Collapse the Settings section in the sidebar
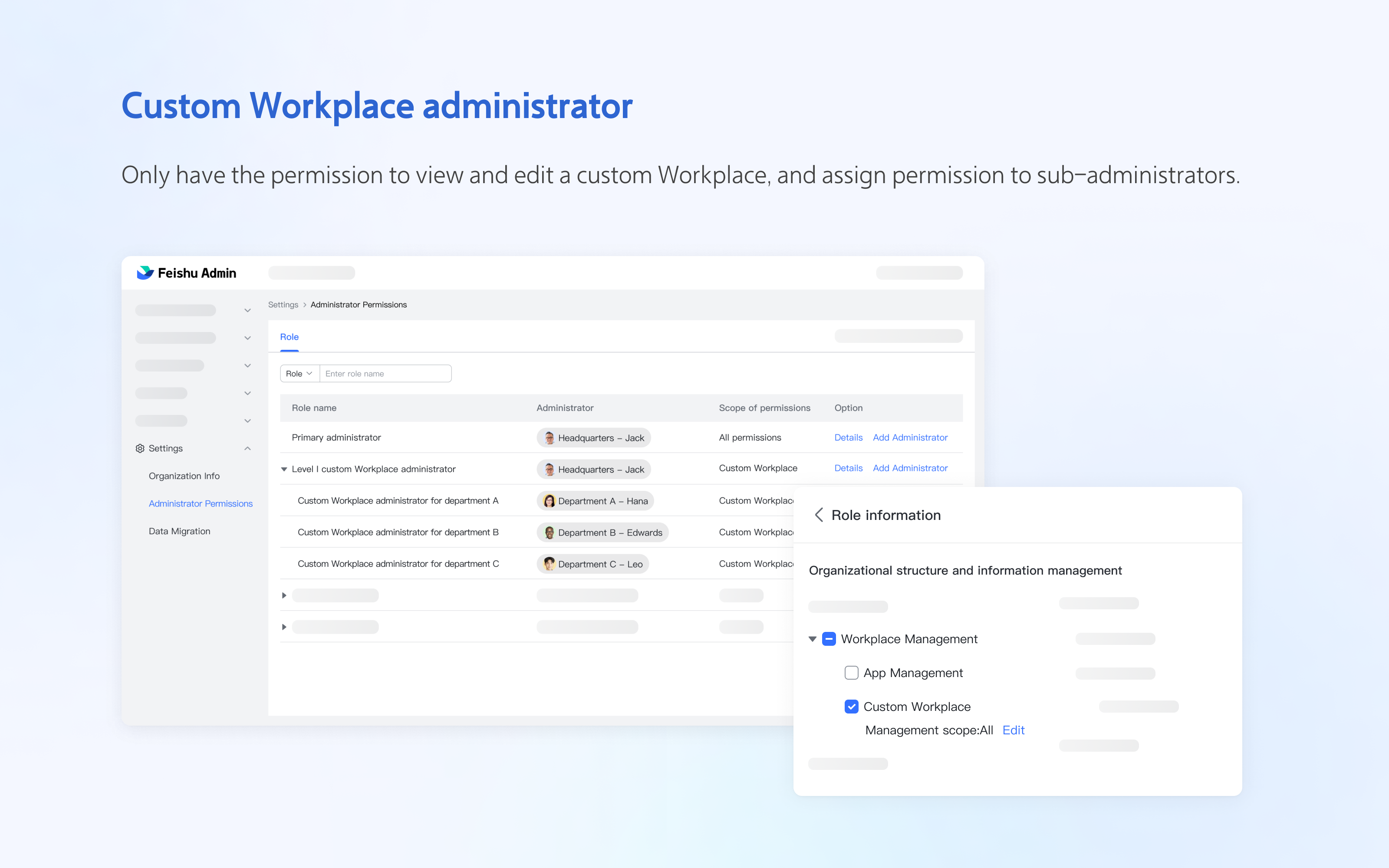 coord(247,448)
